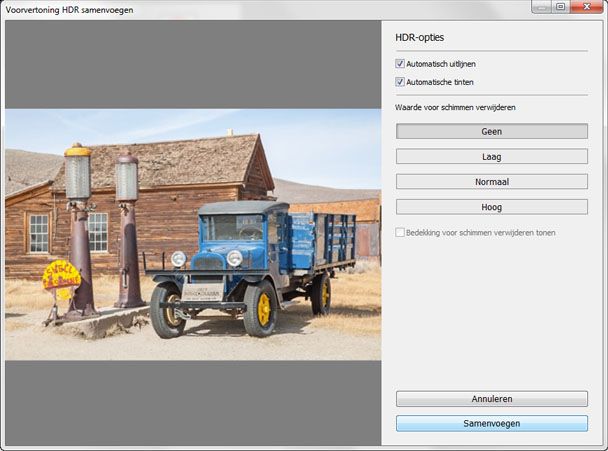Click the HDR preview truck image
This screenshot has width=608, height=451.
point(193,234)
